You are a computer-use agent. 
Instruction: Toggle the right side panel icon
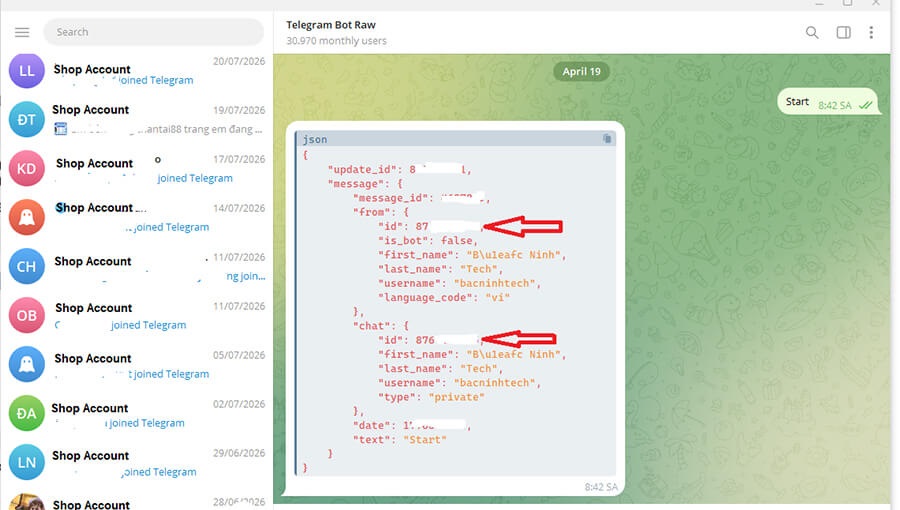click(843, 32)
